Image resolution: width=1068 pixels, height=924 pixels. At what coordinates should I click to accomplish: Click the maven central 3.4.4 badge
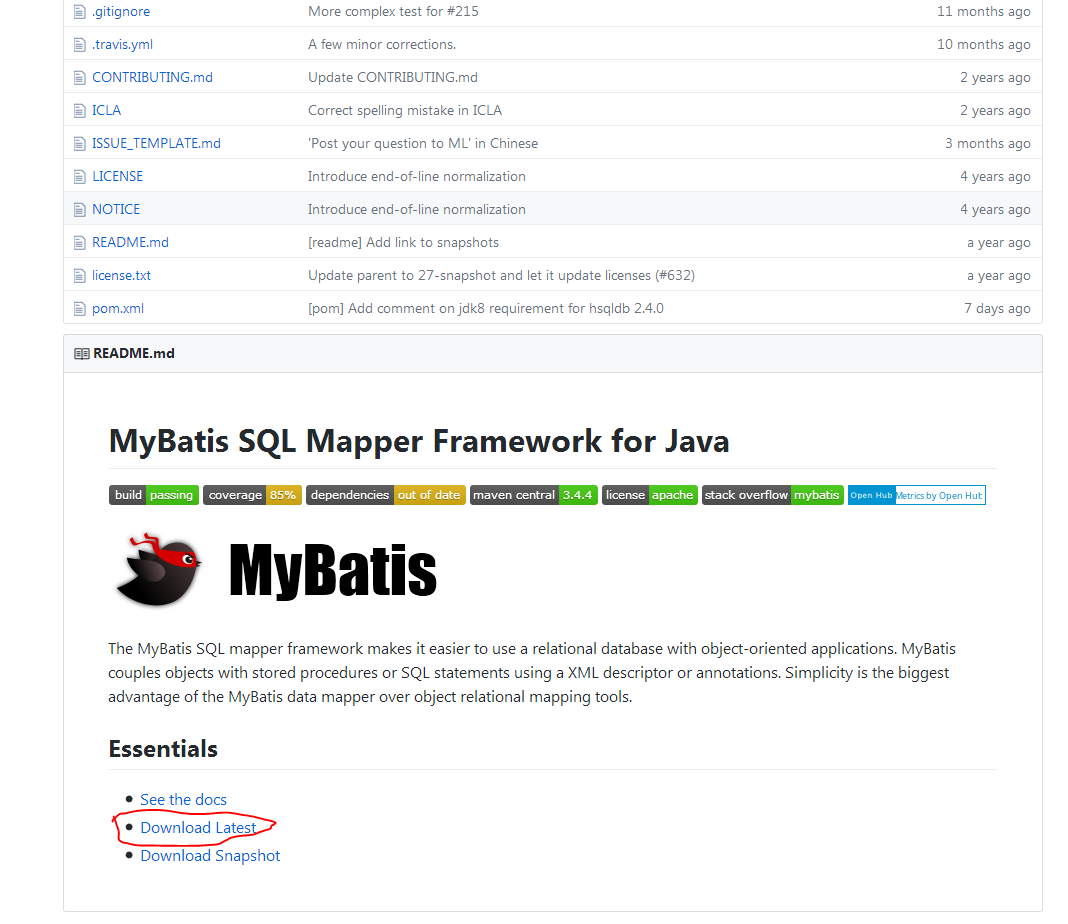point(533,495)
